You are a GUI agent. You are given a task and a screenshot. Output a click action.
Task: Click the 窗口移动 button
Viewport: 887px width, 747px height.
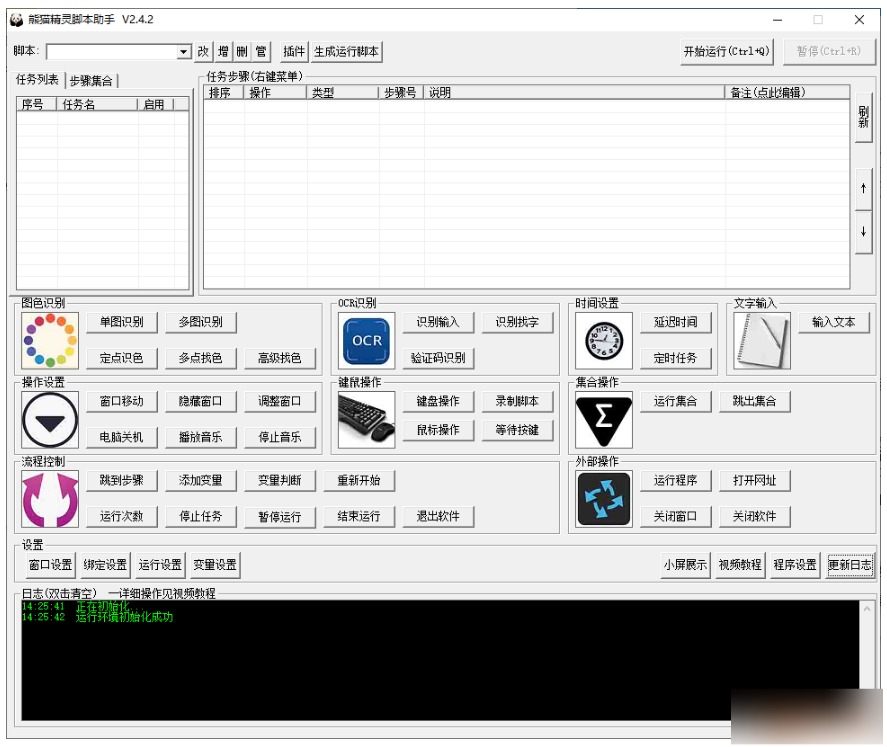click(122, 401)
